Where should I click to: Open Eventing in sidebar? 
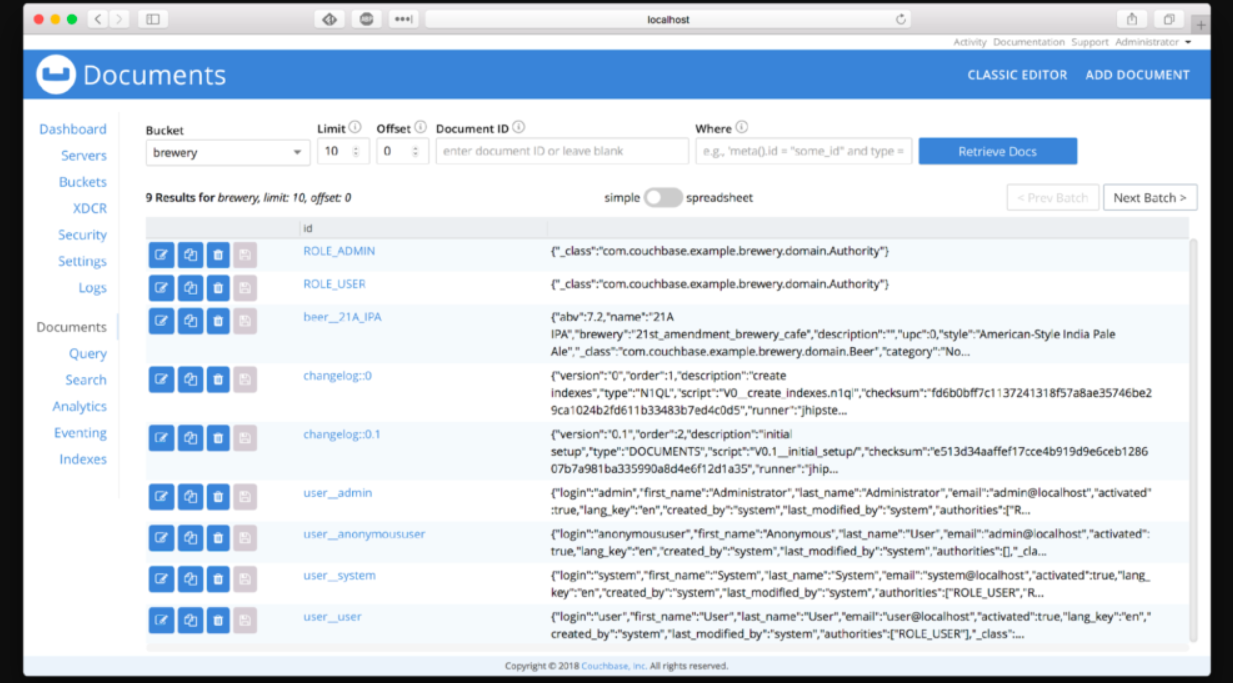click(x=80, y=433)
